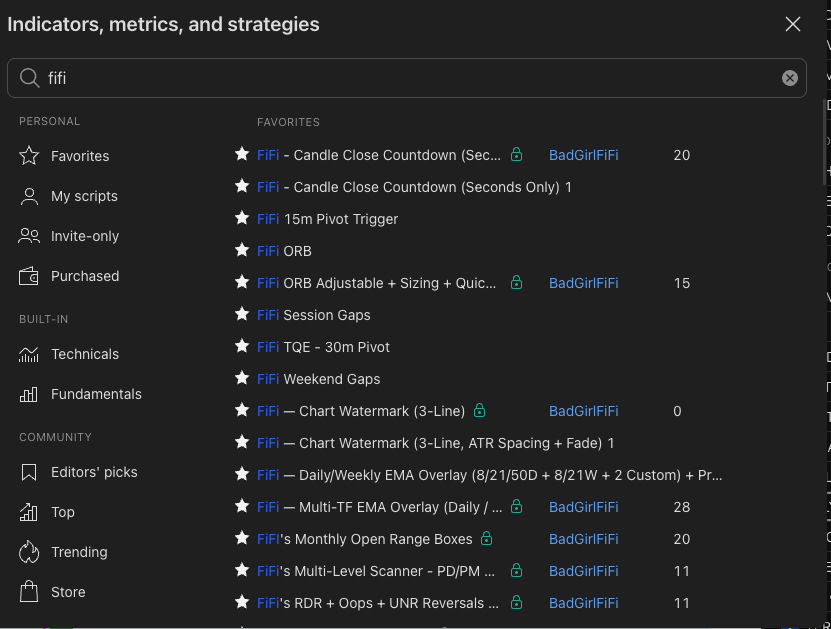Open the Top community scripts

coord(63,512)
